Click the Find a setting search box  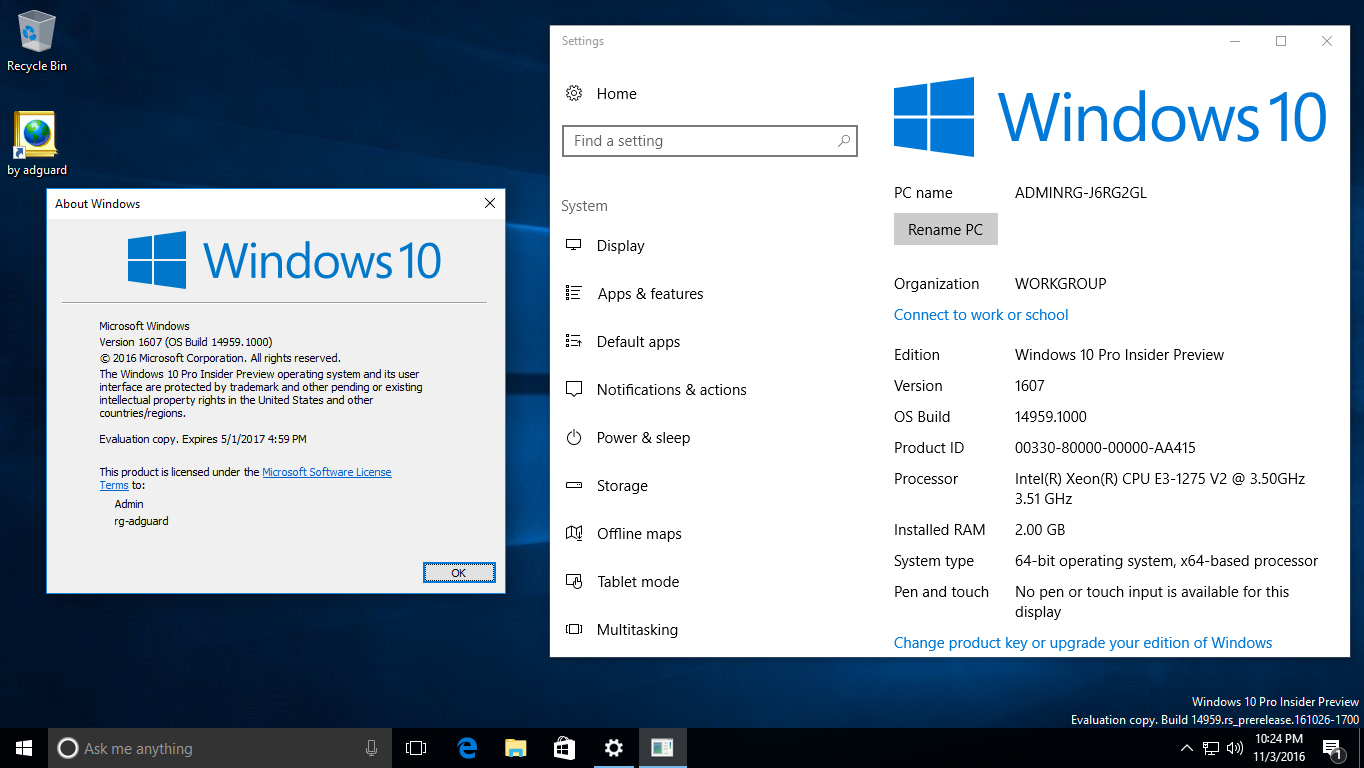point(709,141)
